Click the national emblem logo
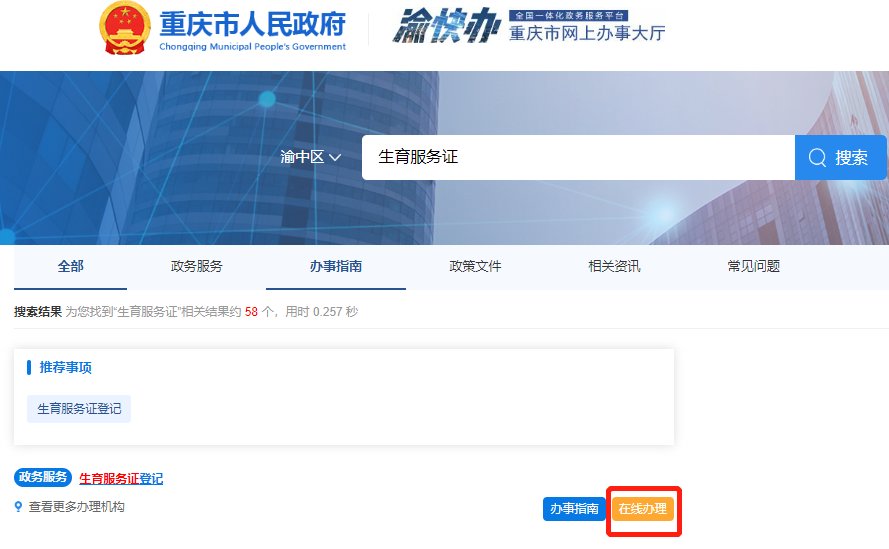Viewport: 889px width, 549px height. coord(125,28)
